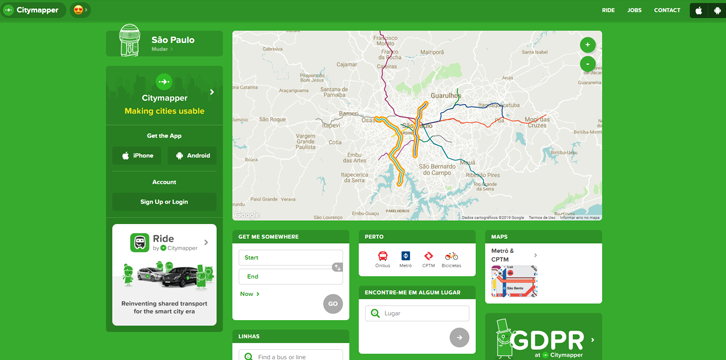Select the Metrô icon under Perto
726x360 pixels.
pos(406,256)
